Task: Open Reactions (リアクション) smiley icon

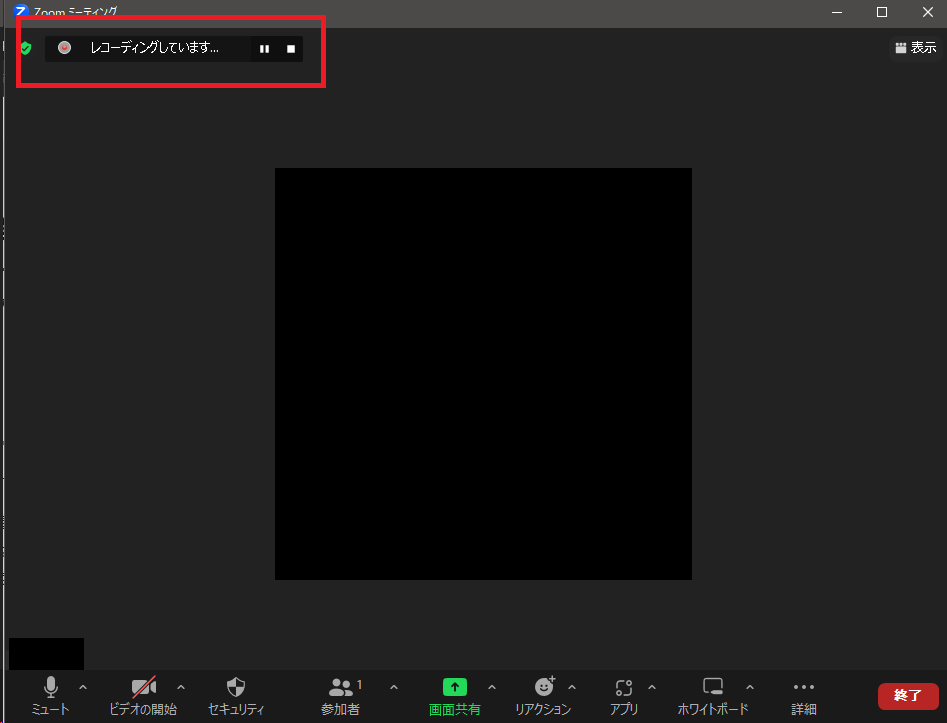Action: point(543,688)
